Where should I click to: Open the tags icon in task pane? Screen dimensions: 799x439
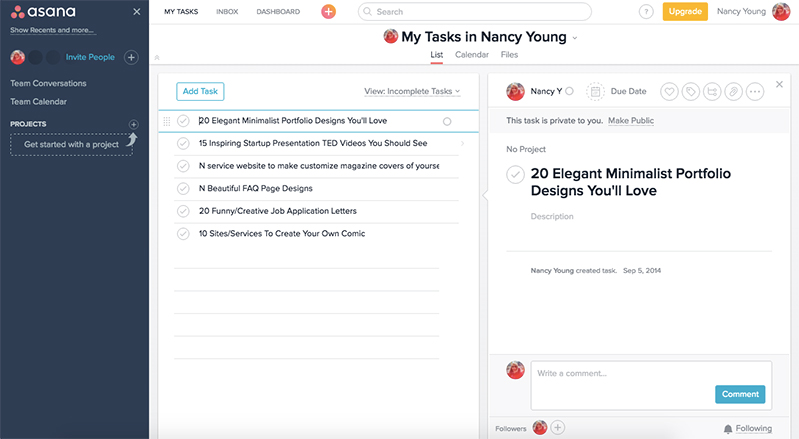click(690, 92)
